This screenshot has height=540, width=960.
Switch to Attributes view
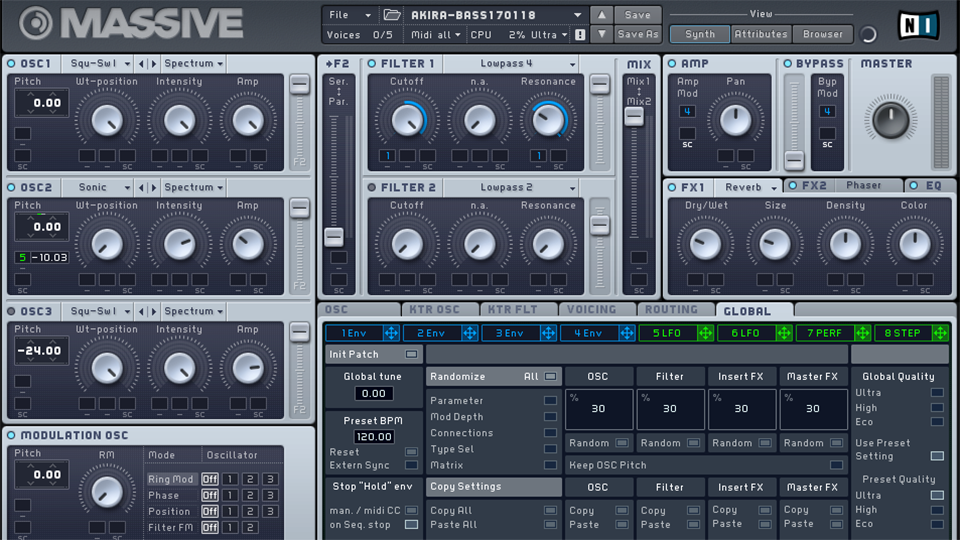click(x=761, y=34)
